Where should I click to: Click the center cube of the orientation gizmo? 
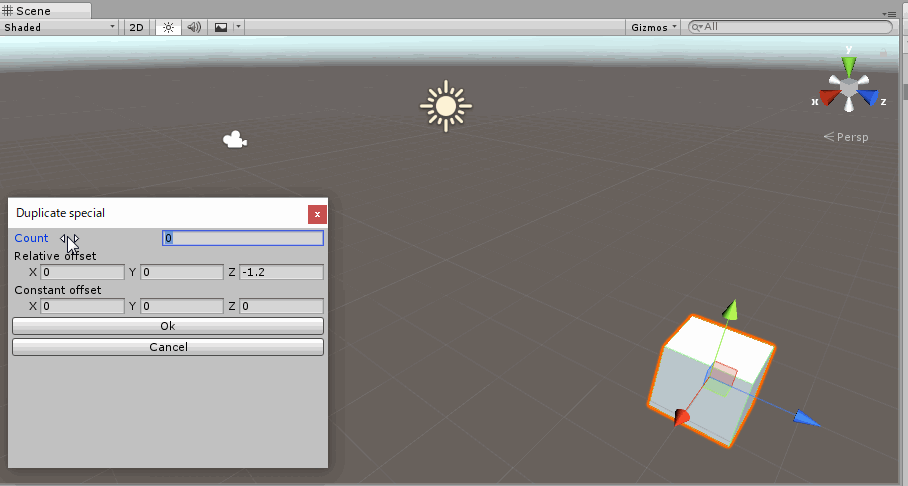tap(849, 87)
